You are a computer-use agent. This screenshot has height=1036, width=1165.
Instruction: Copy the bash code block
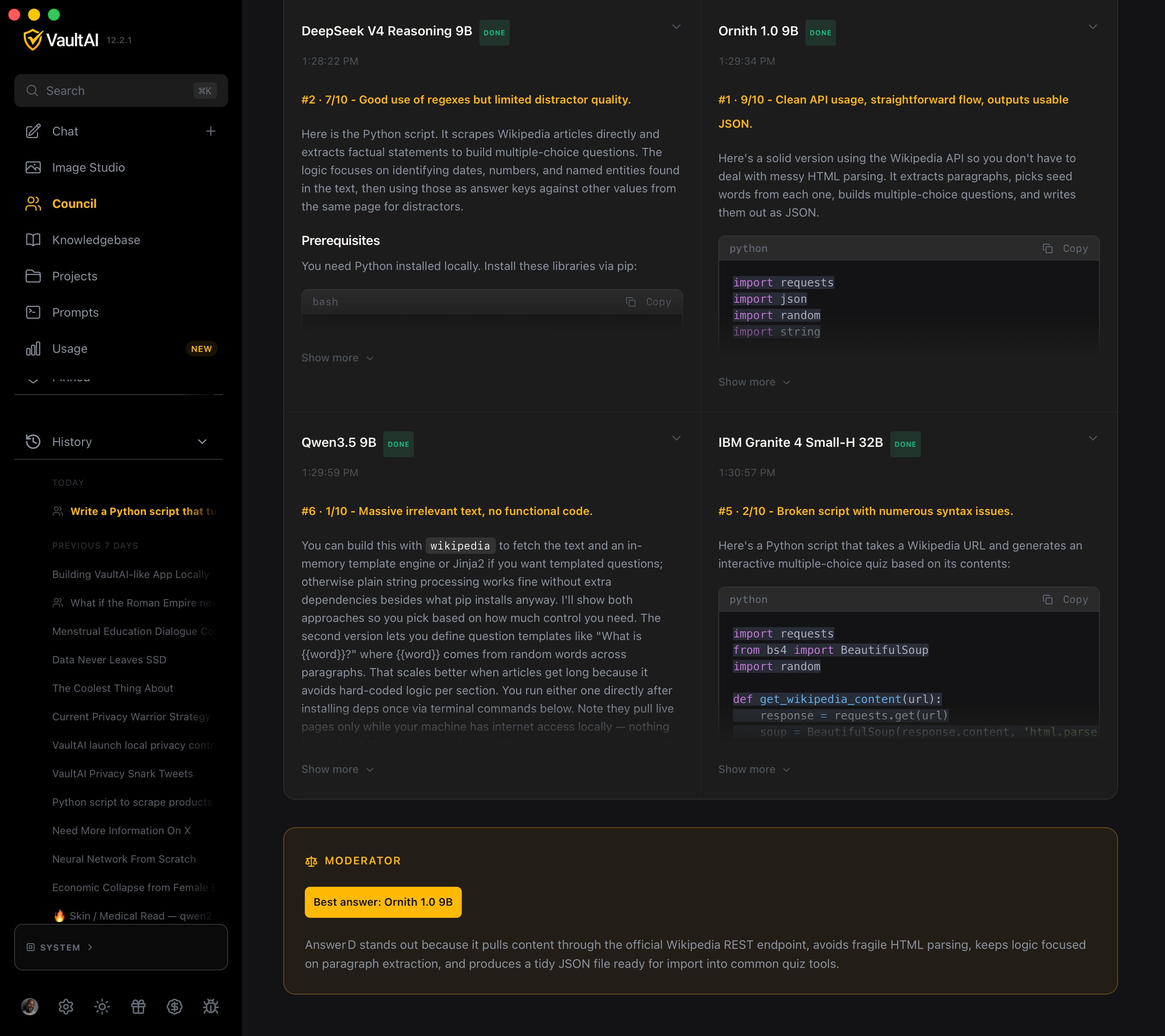[648, 302]
